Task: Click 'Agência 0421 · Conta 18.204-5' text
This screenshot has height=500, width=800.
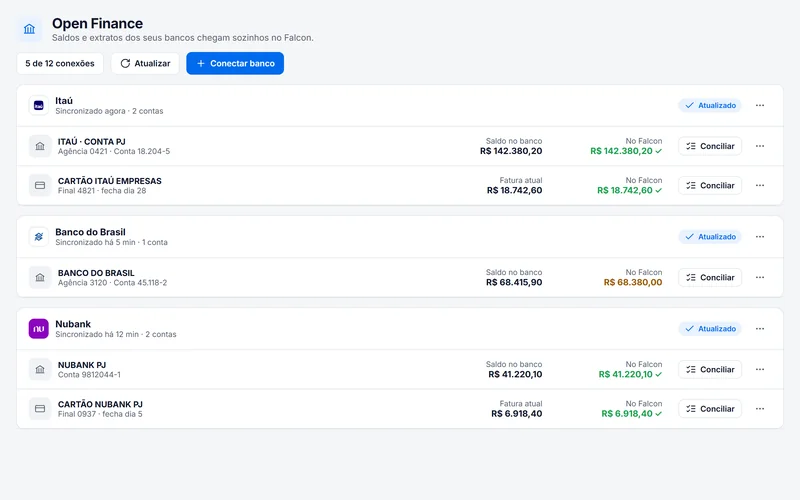Action: [114, 152]
